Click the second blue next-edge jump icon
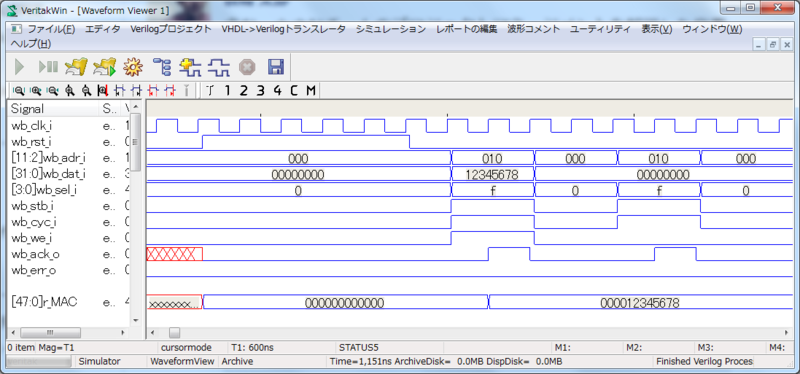The height and width of the screenshot is (374, 800). [x=136, y=91]
